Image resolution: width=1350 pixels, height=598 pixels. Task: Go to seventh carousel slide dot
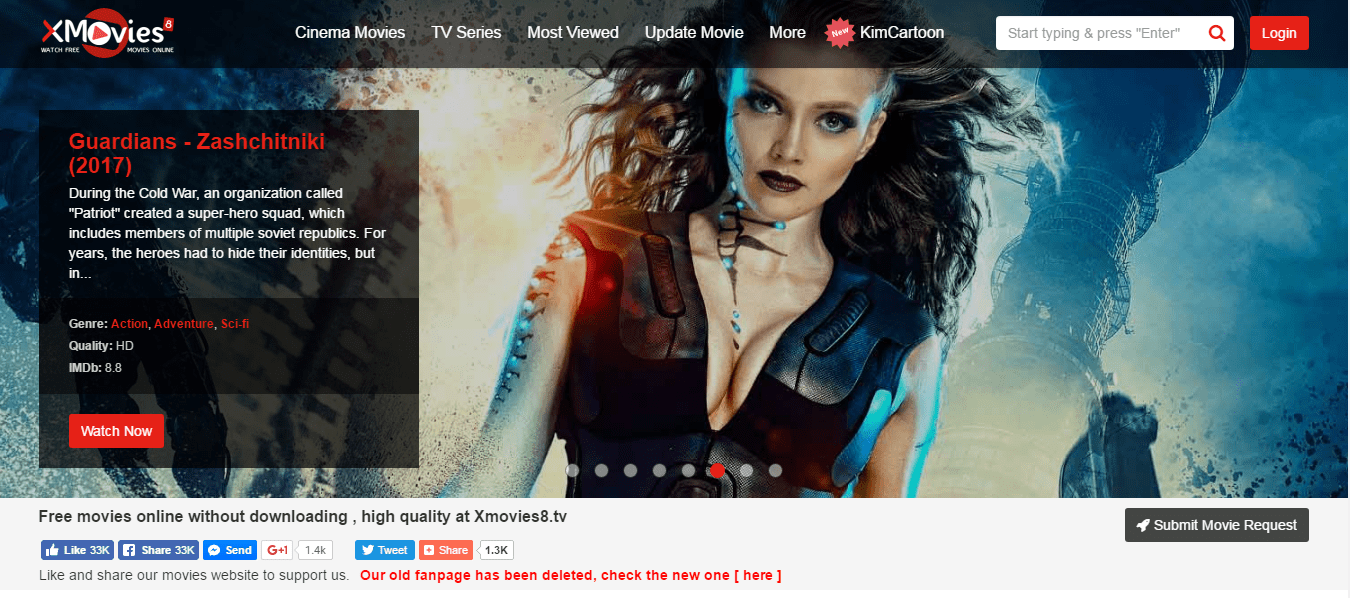point(747,469)
